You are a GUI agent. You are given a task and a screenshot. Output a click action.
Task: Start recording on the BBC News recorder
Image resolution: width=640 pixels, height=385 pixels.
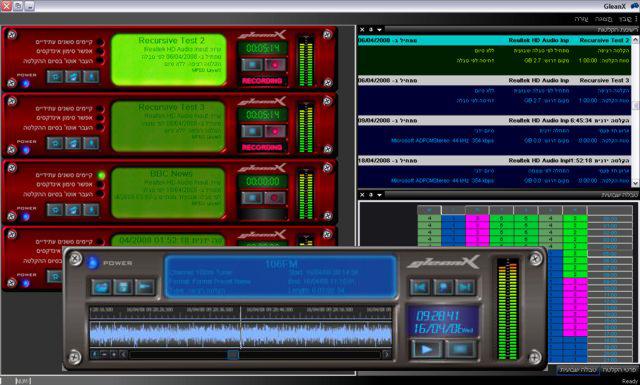pos(275,198)
